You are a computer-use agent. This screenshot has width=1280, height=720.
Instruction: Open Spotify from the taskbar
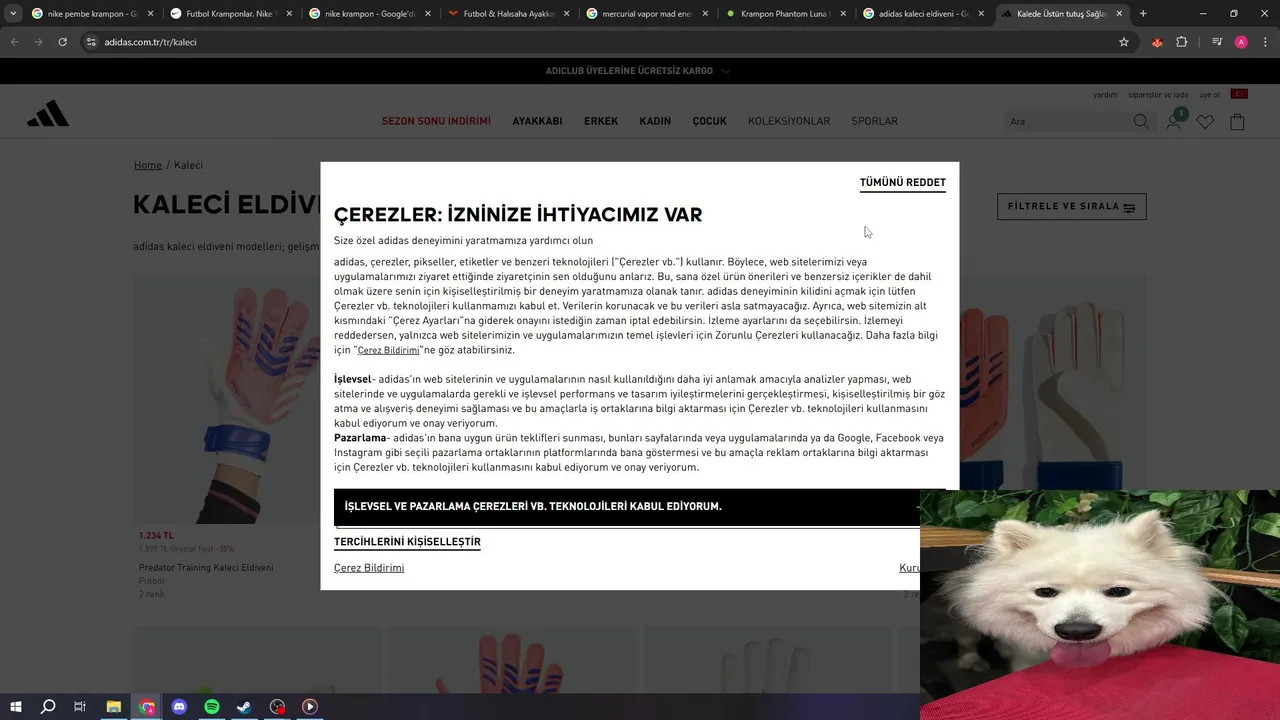[212, 706]
